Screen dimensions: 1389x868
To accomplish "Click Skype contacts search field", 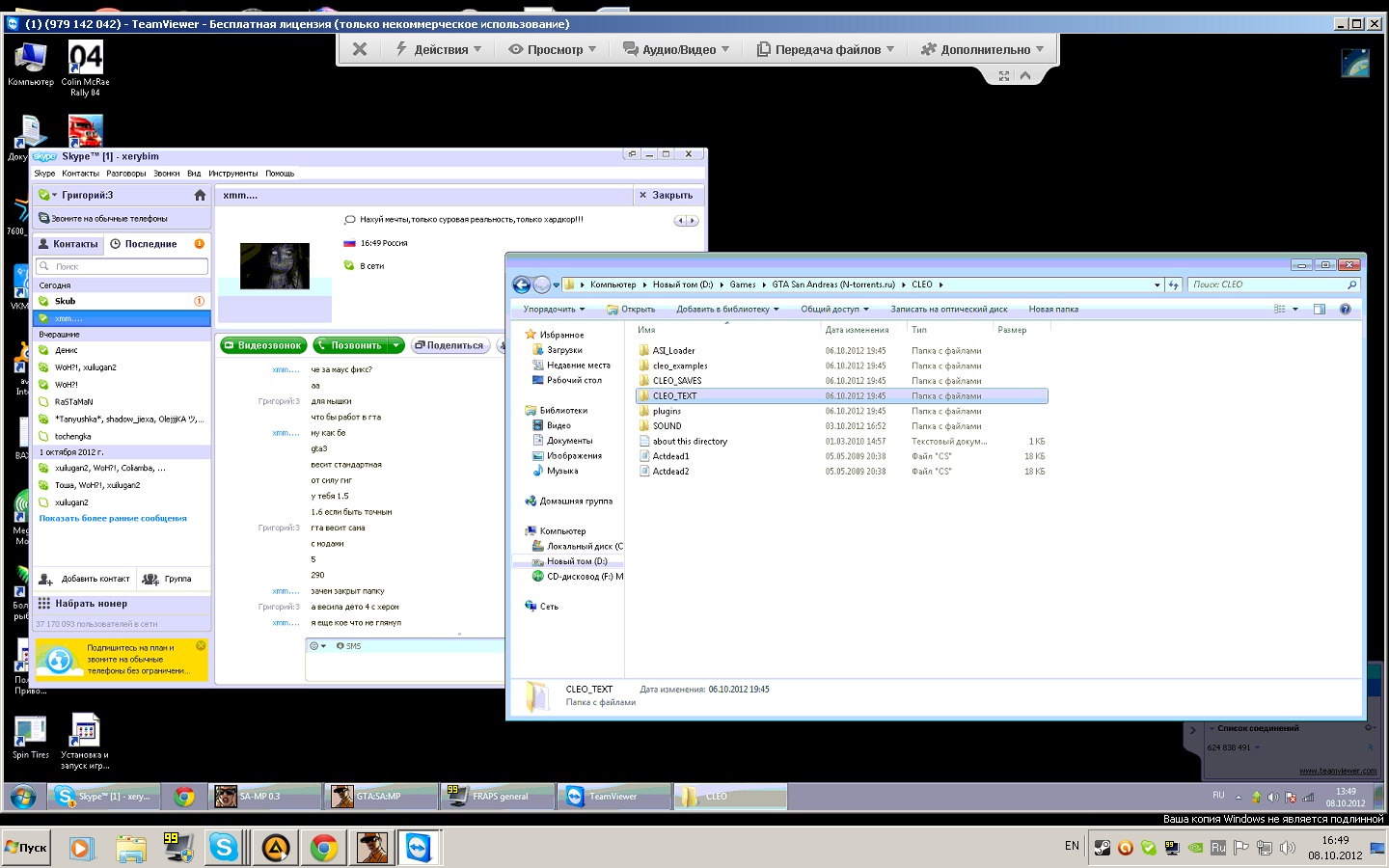I will point(122,266).
